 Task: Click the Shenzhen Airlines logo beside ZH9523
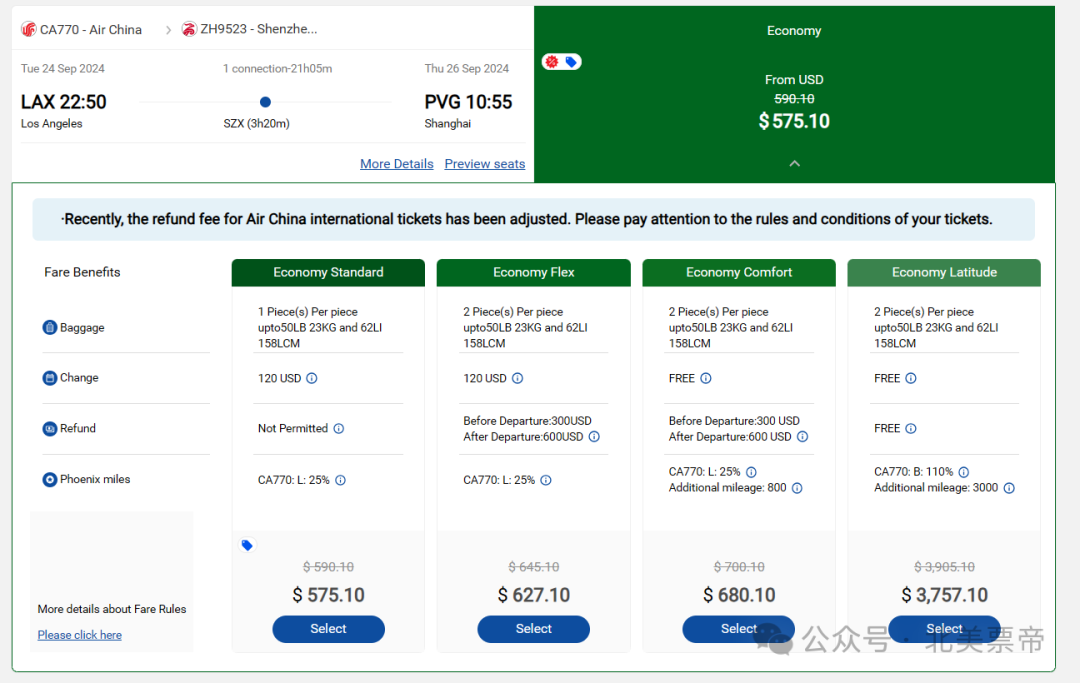pos(189,29)
